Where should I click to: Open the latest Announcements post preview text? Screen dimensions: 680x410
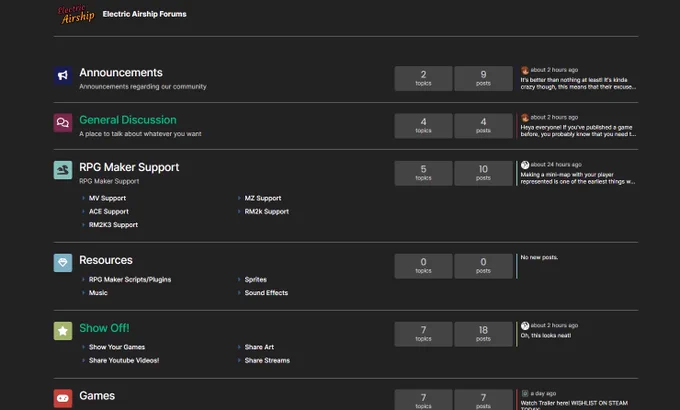click(x=578, y=83)
